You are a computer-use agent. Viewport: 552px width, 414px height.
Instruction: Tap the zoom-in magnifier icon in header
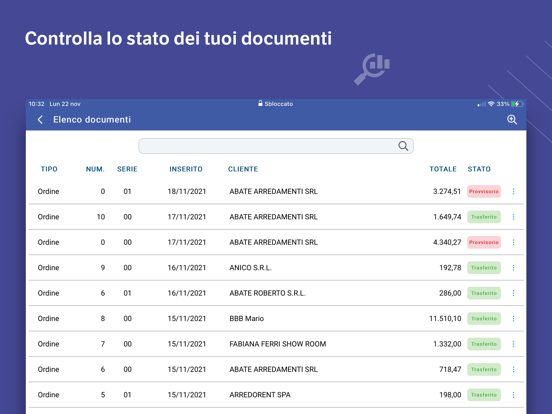click(512, 120)
